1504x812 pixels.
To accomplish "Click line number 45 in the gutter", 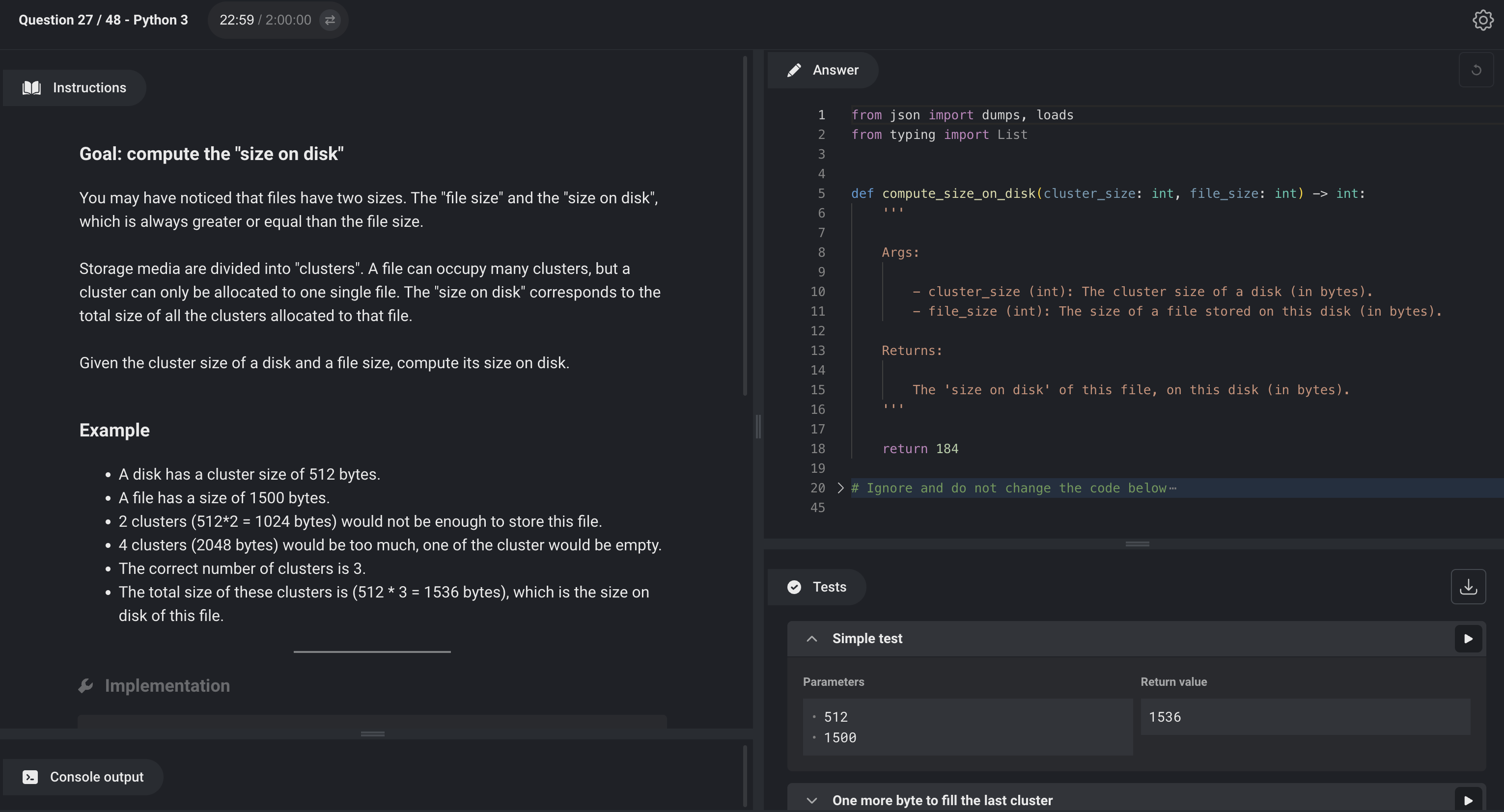I will (x=817, y=508).
